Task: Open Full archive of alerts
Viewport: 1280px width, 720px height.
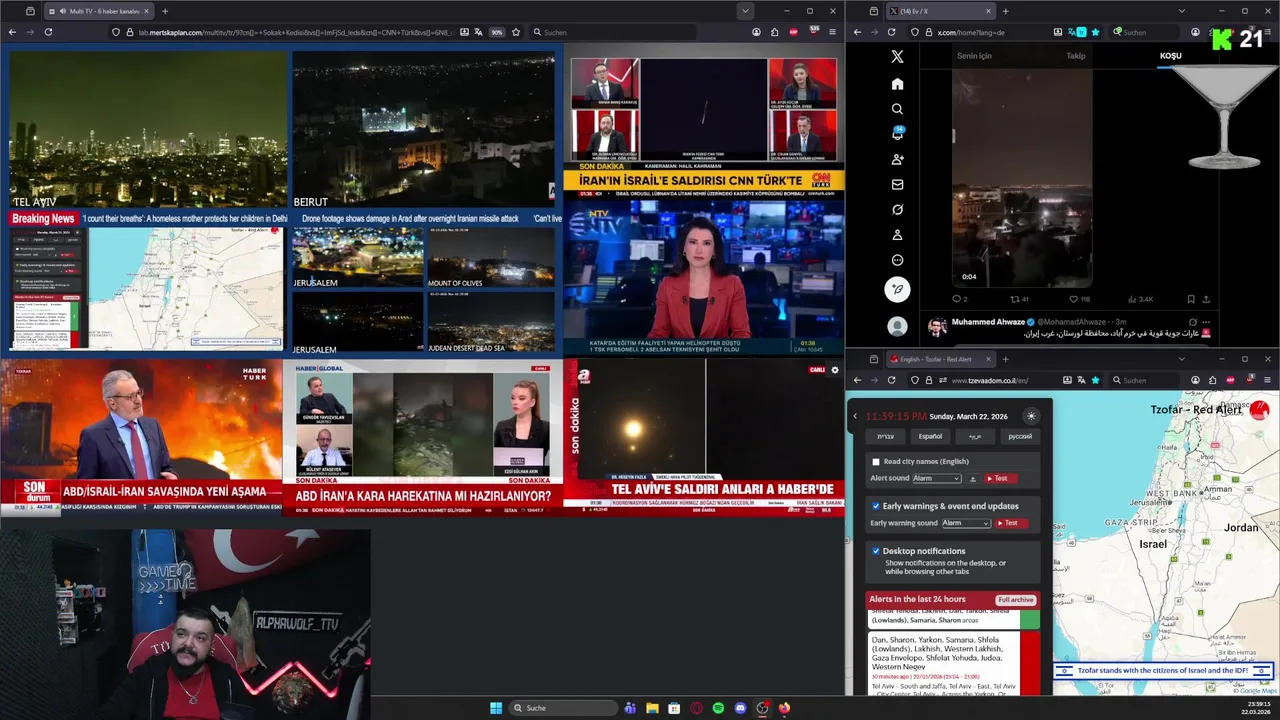Action: coord(1015,600)
